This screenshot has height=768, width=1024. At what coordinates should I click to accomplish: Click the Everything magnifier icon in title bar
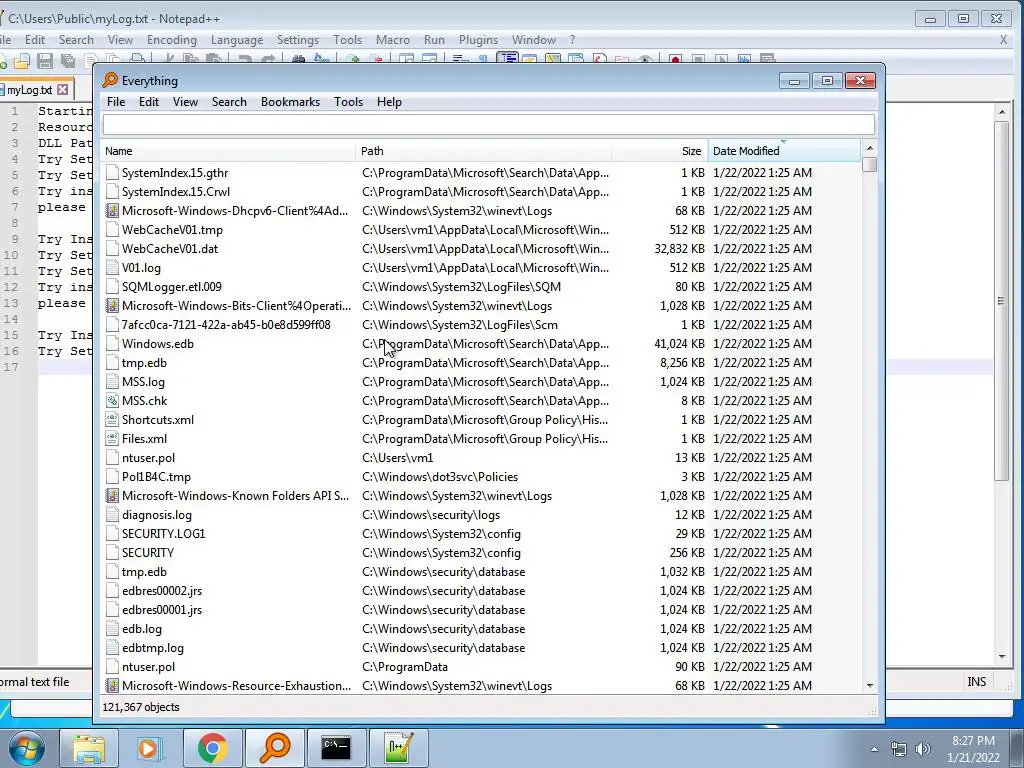pyautogui.click(x=110, y=80)
